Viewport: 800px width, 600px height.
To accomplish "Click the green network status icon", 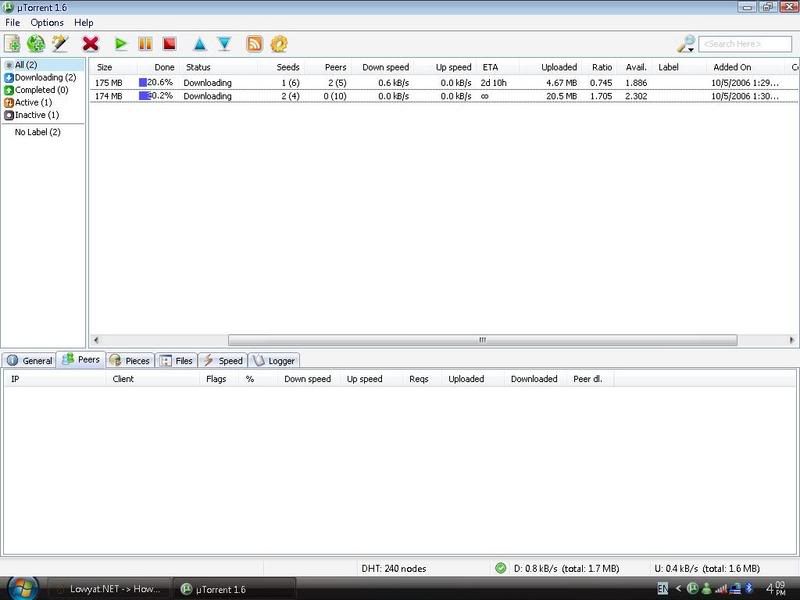I will [x=501, y=568].
